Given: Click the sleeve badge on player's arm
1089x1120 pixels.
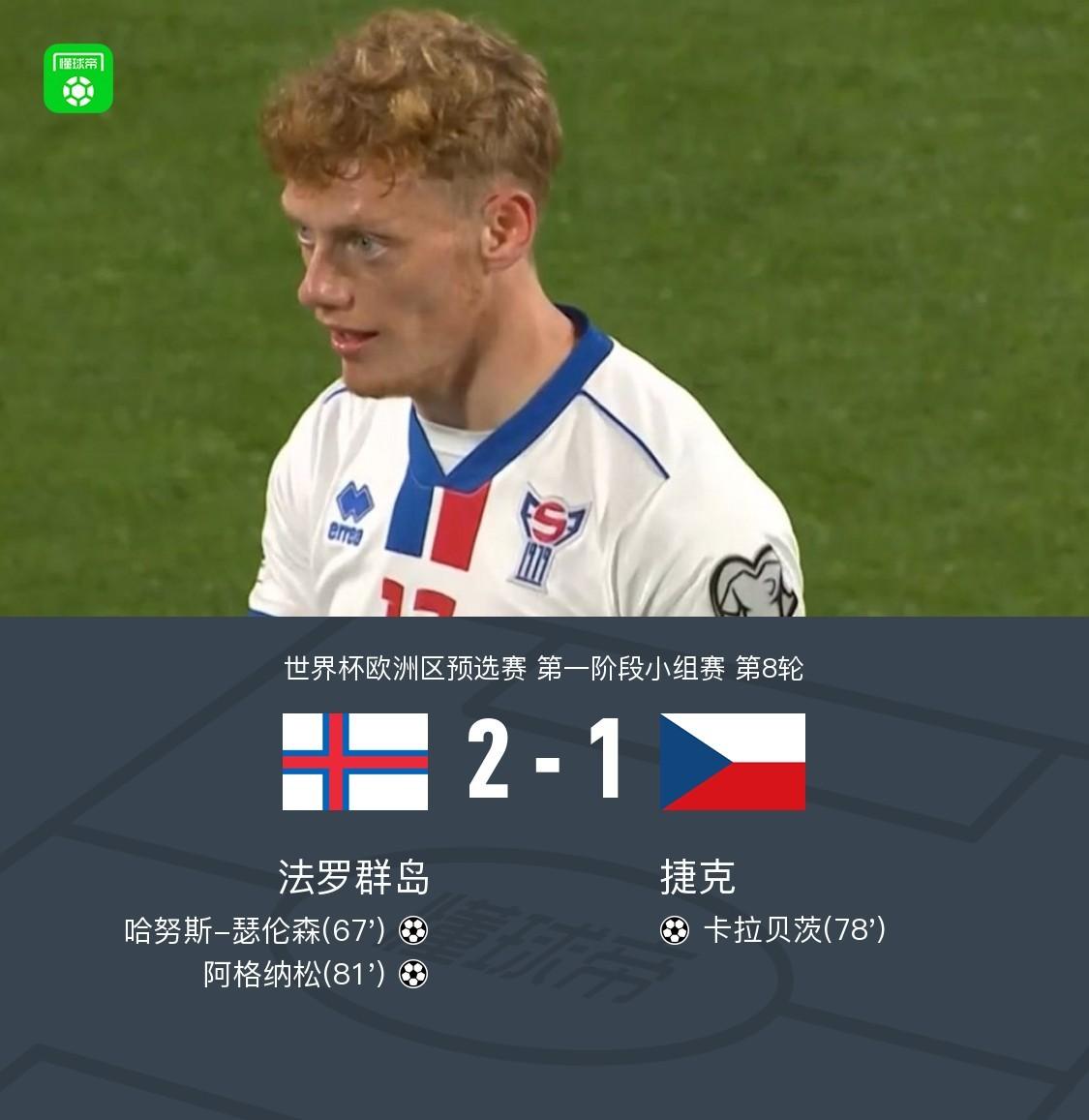Looking at the screenshot, I should [x=753, y=583].
